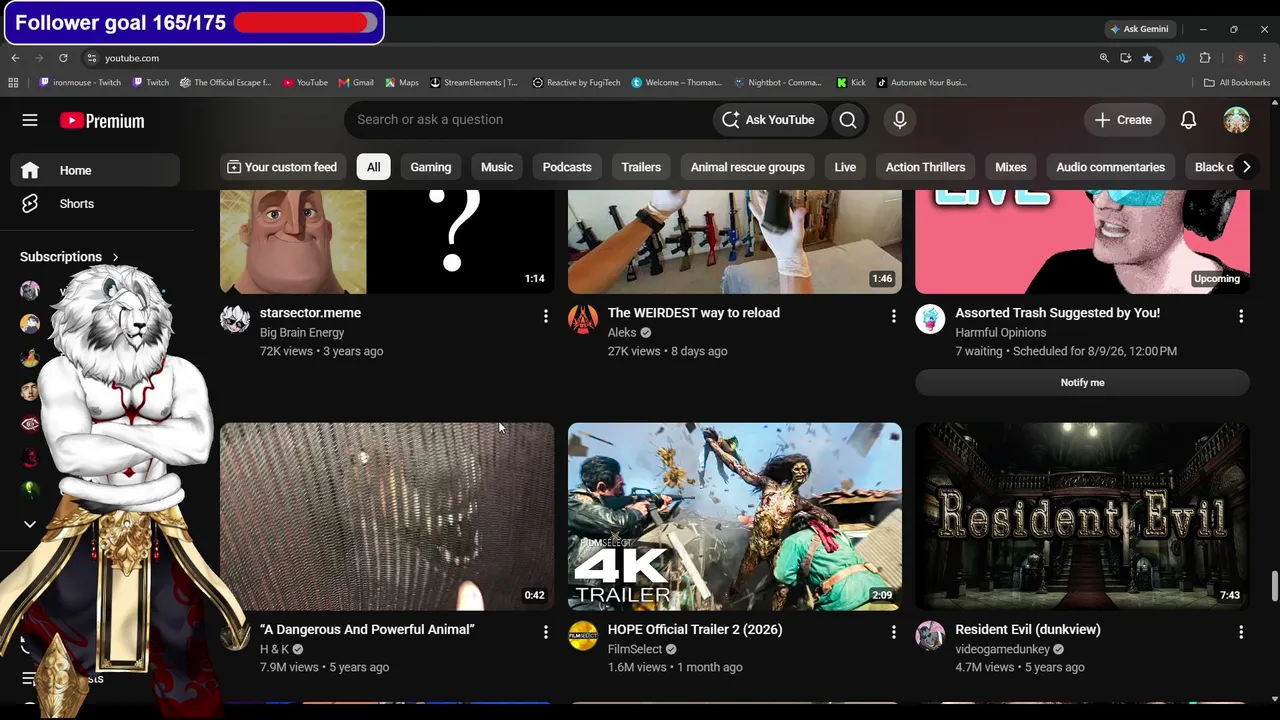Open the Nightbot bookmark
This screenshot has width=1280, height=720.
pos(778,83)
